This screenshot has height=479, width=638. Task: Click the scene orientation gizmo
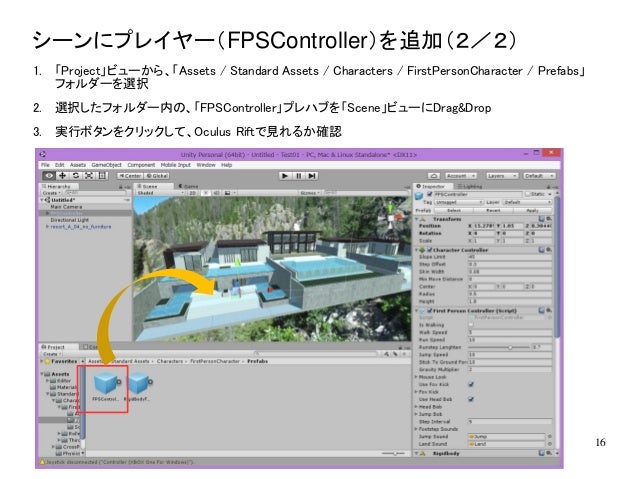tap(391, 216)
